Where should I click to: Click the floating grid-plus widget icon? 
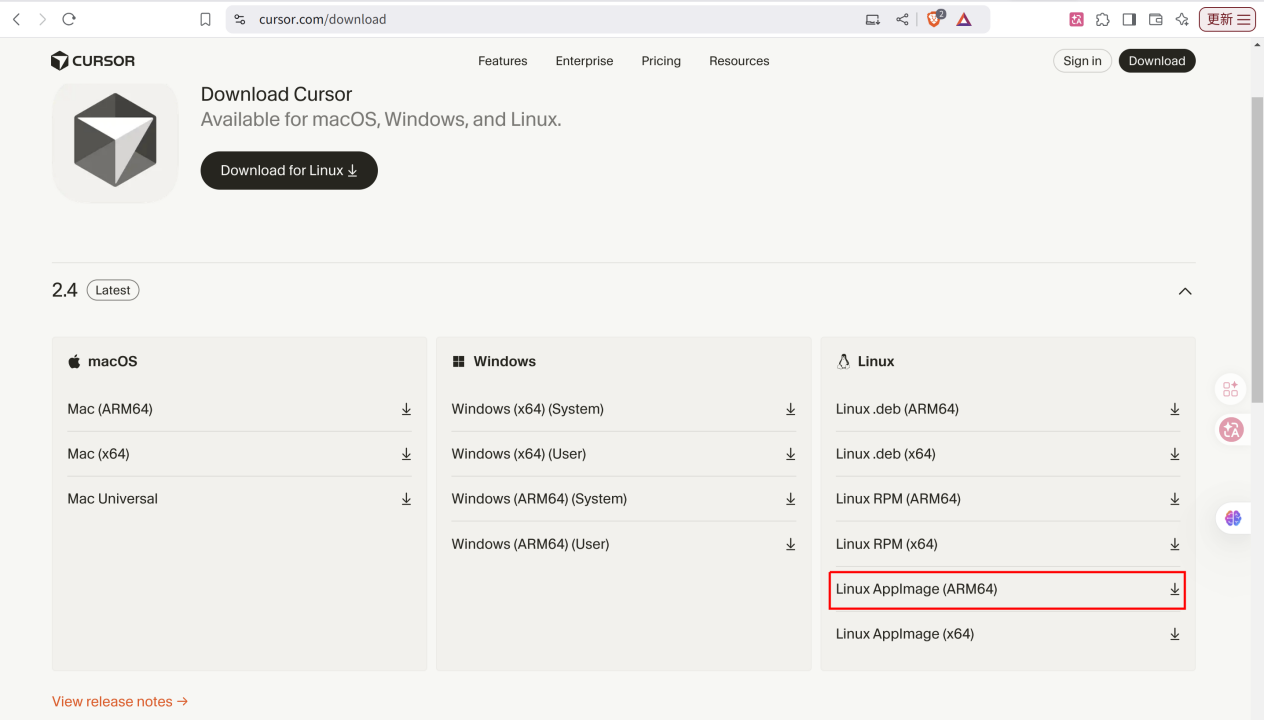[x=1231, y=389]
